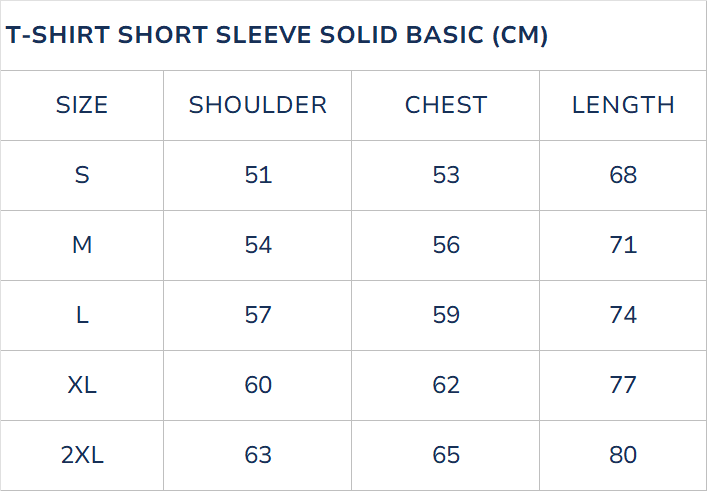707x491 pixels.
Task: Select shoulder value 60 for size XL
Action: [258, 385]
